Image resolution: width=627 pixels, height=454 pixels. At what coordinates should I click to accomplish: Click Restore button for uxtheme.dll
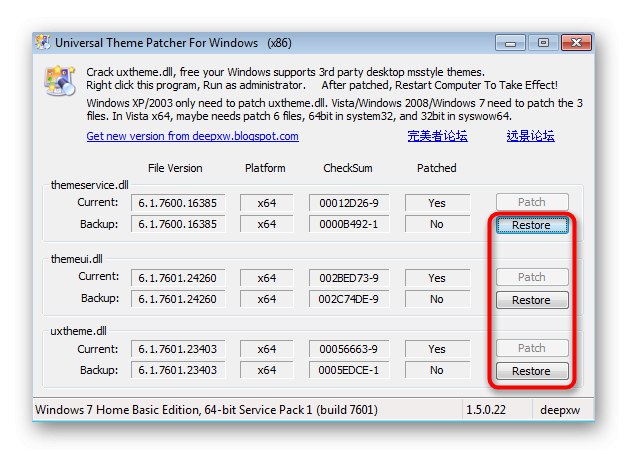[532, 371]
